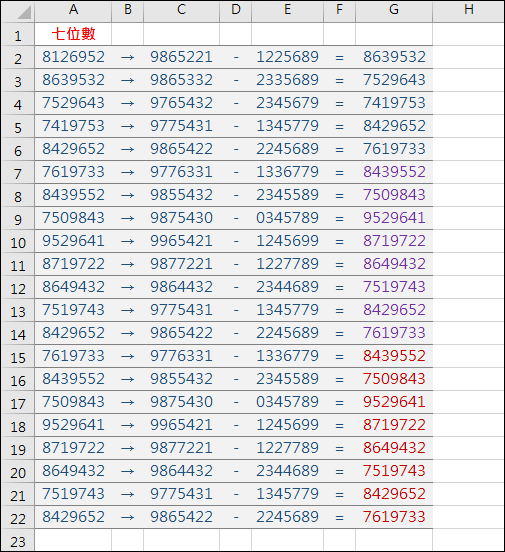505x552 pixels.
Task: Click purple cell G12 containing 7519743
Action: [394, 287]
